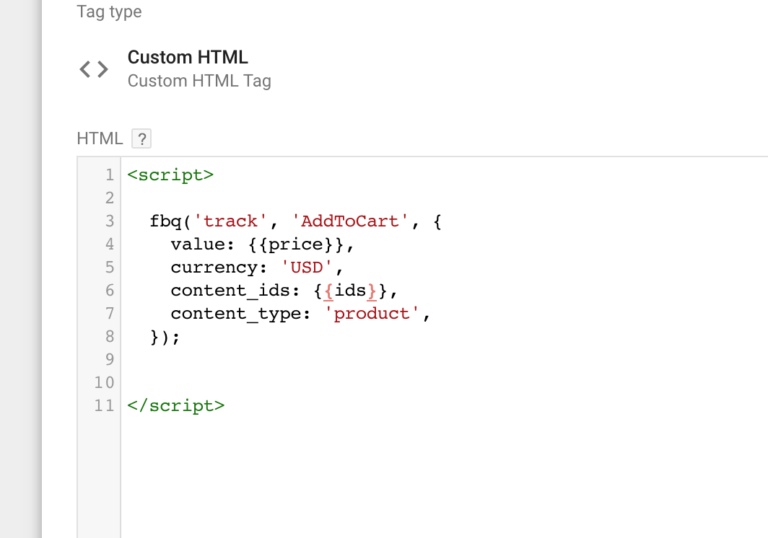Click the fbq track AddToCart line

[295, 221]
